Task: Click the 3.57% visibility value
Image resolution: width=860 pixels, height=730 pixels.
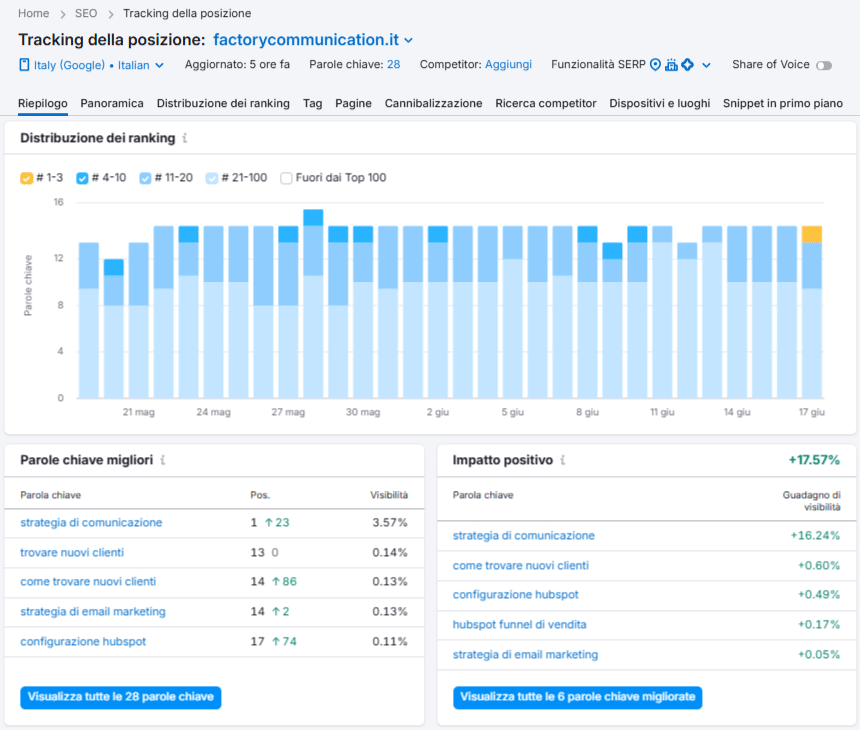Action: coord(390,523)
